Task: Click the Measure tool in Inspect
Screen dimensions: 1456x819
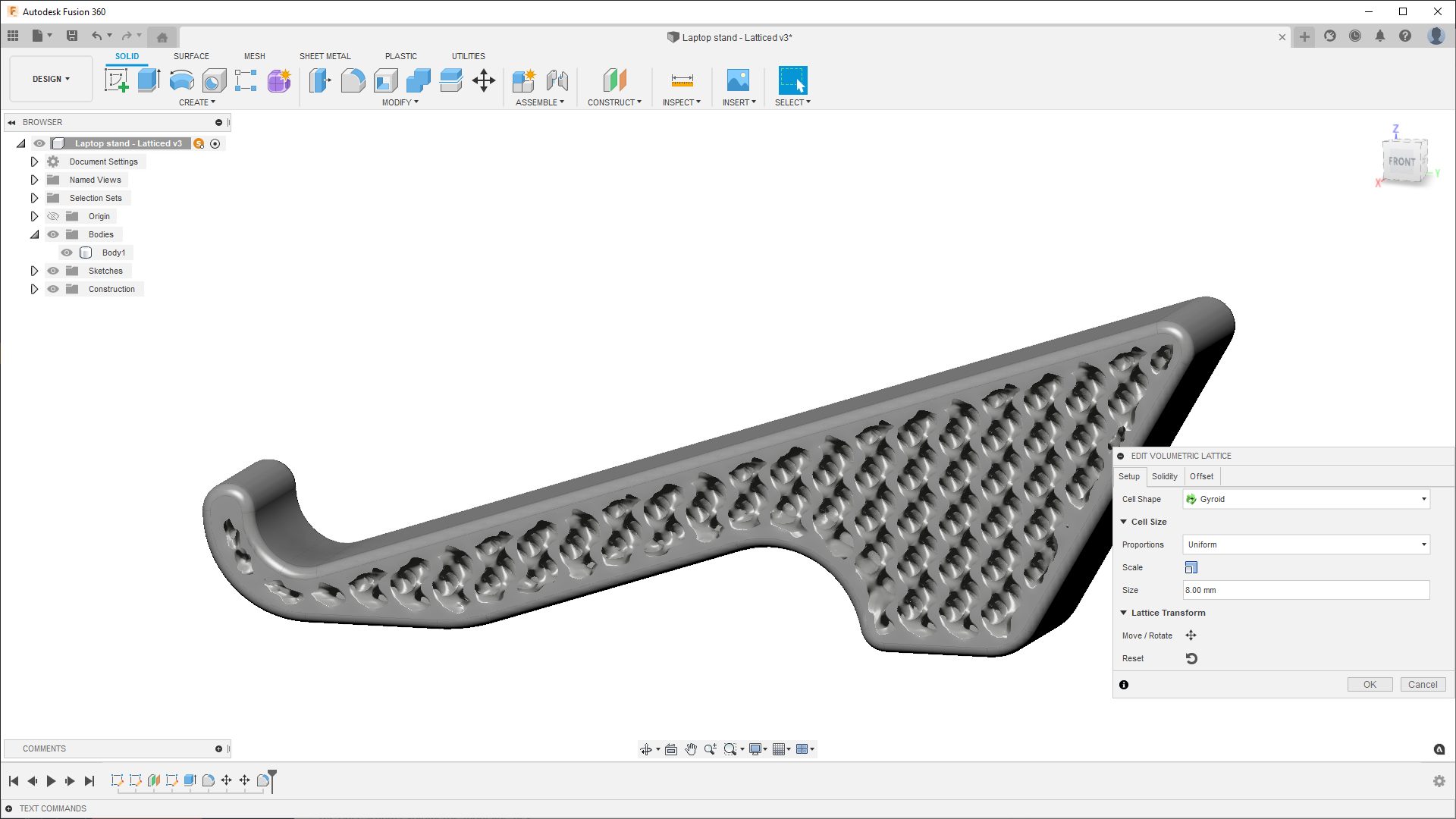Action: pyautogui.click(x=682, y=80)
